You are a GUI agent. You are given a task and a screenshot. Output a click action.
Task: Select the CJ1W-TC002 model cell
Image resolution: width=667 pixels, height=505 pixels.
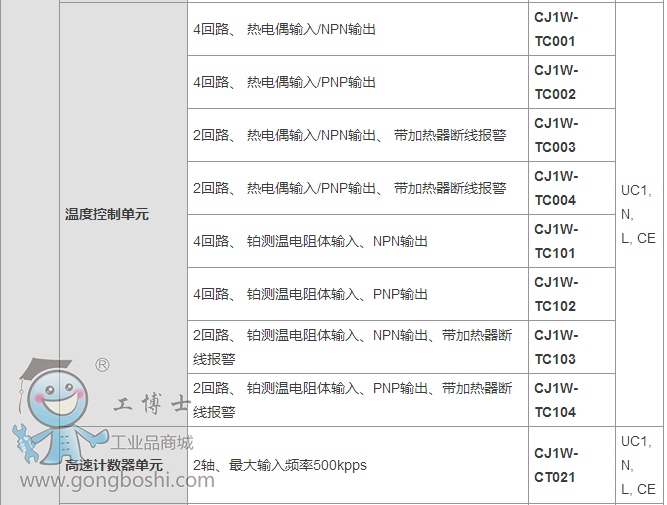(x=556, y=83)
